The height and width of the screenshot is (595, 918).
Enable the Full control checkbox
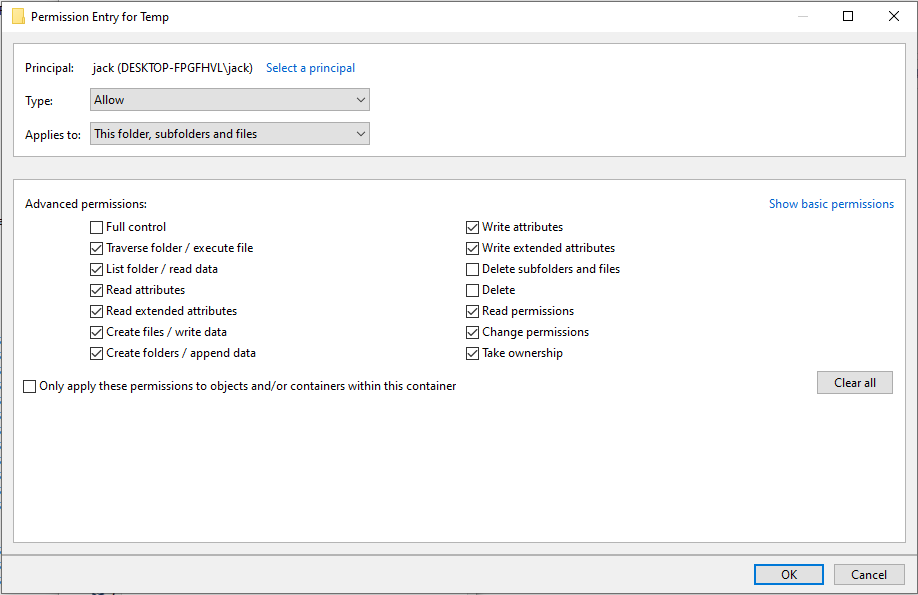point(97,227)
